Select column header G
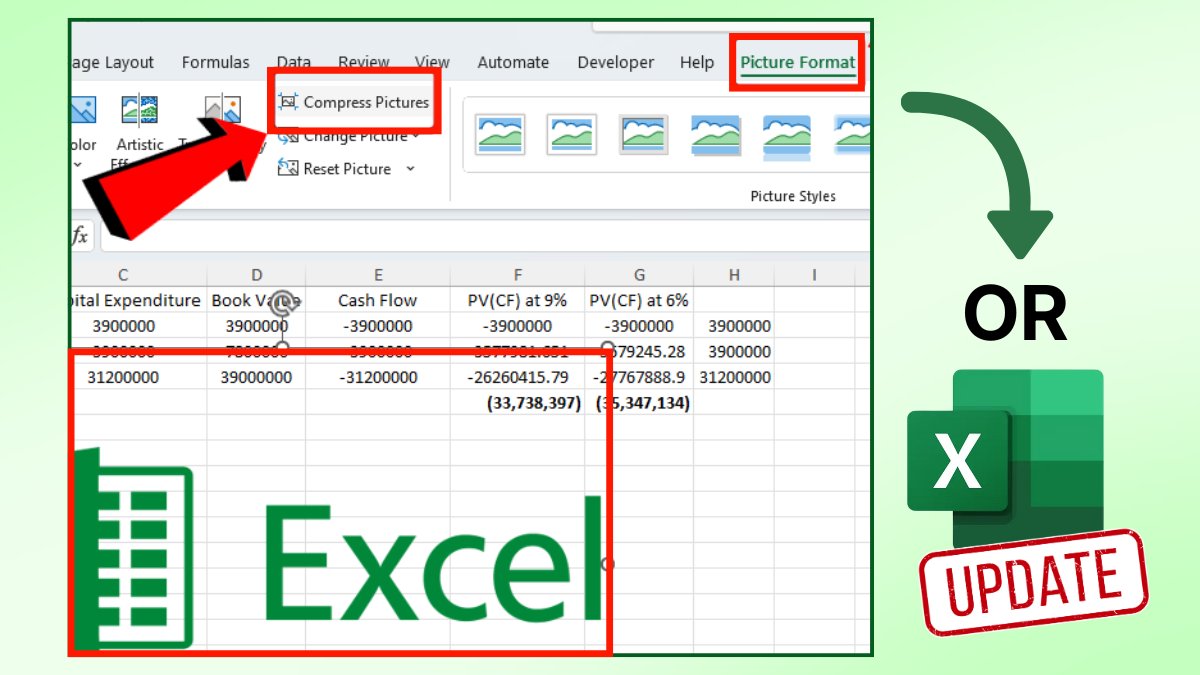Viewport: 1200px width, 675px height. pyautogui.click(x=639, y=275)
